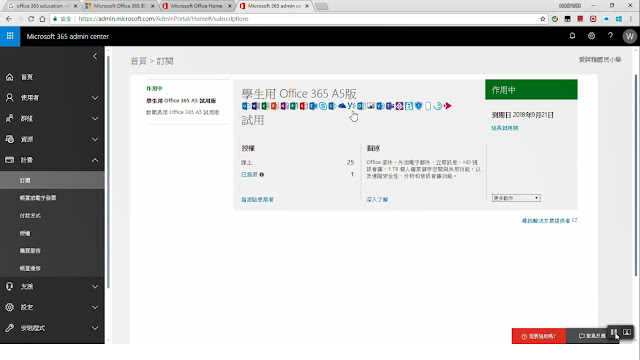Open the help question mark
The image size is (640, 360).
click(x=610, y=36)
